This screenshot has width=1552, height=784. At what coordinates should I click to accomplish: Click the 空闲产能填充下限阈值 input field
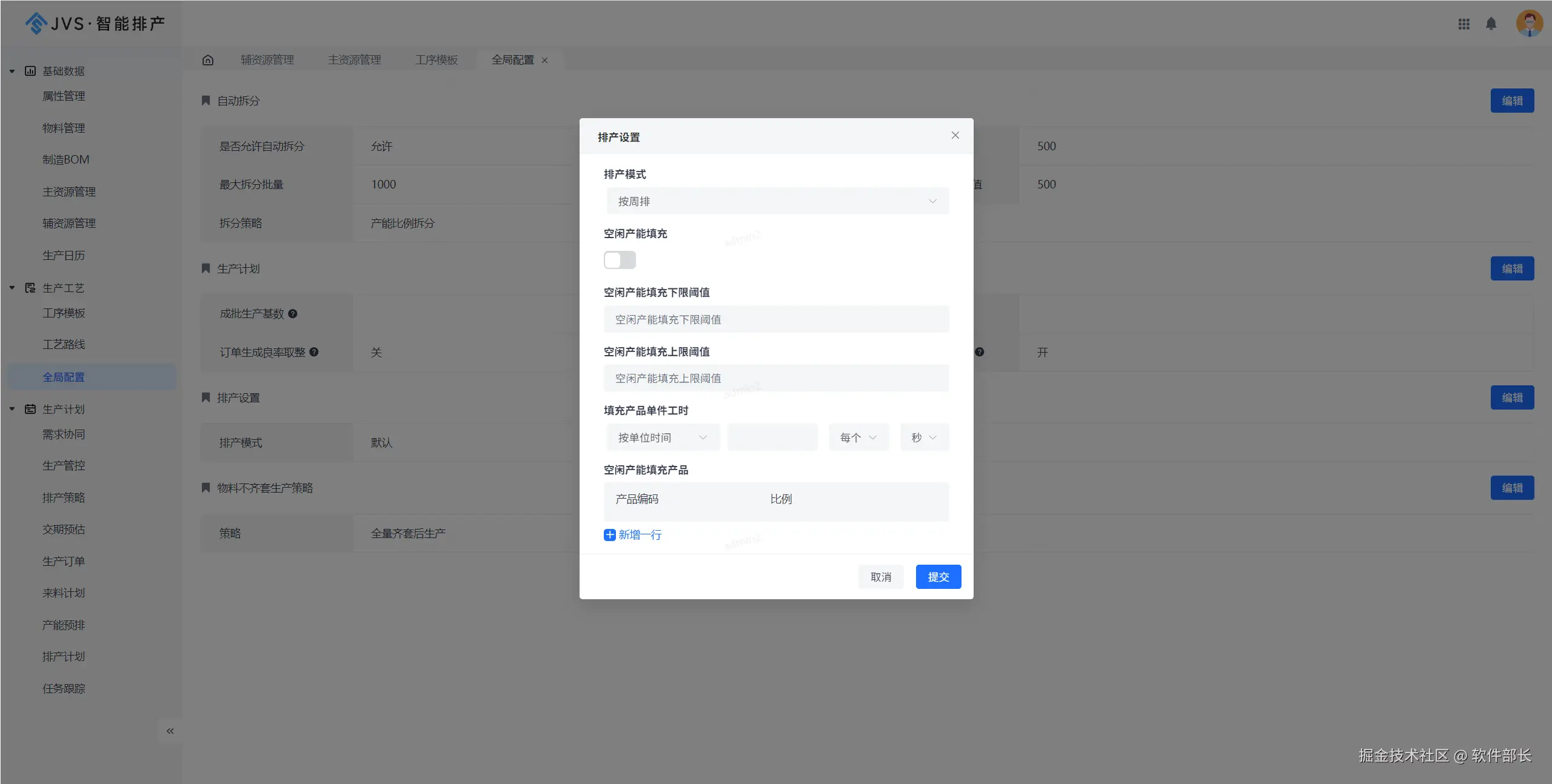point(776,319)
